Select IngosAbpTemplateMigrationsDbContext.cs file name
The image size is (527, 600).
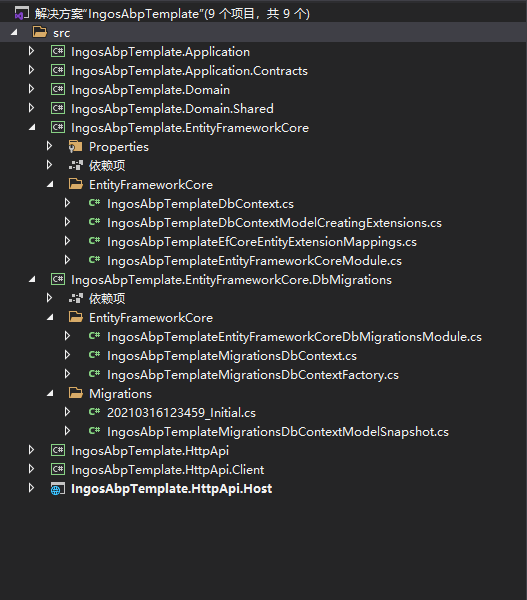(x=232, y=356)
